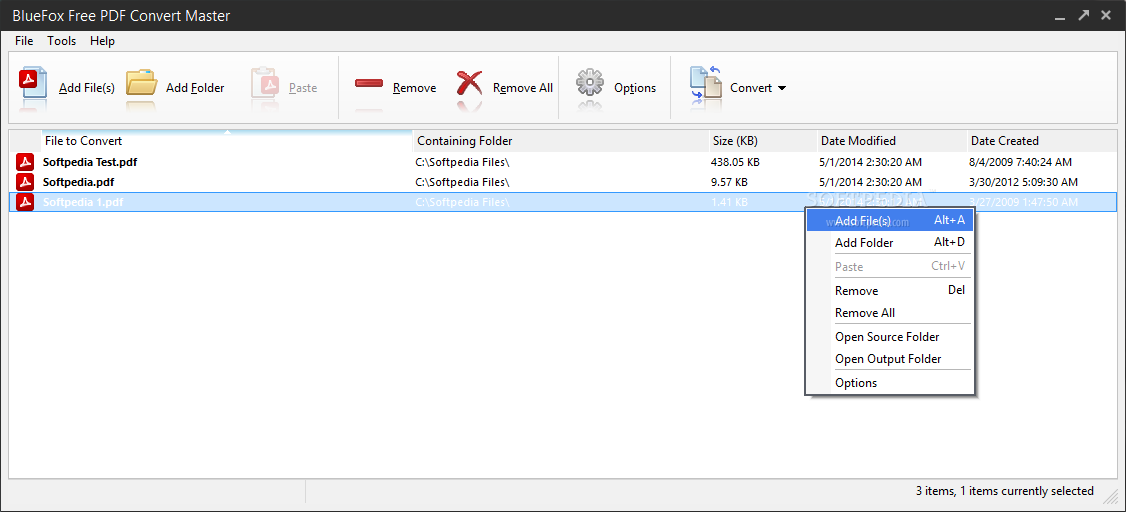Select the Softpedia.pdf file name
This screenshot has width=1126, height=512.
point(78,182)
